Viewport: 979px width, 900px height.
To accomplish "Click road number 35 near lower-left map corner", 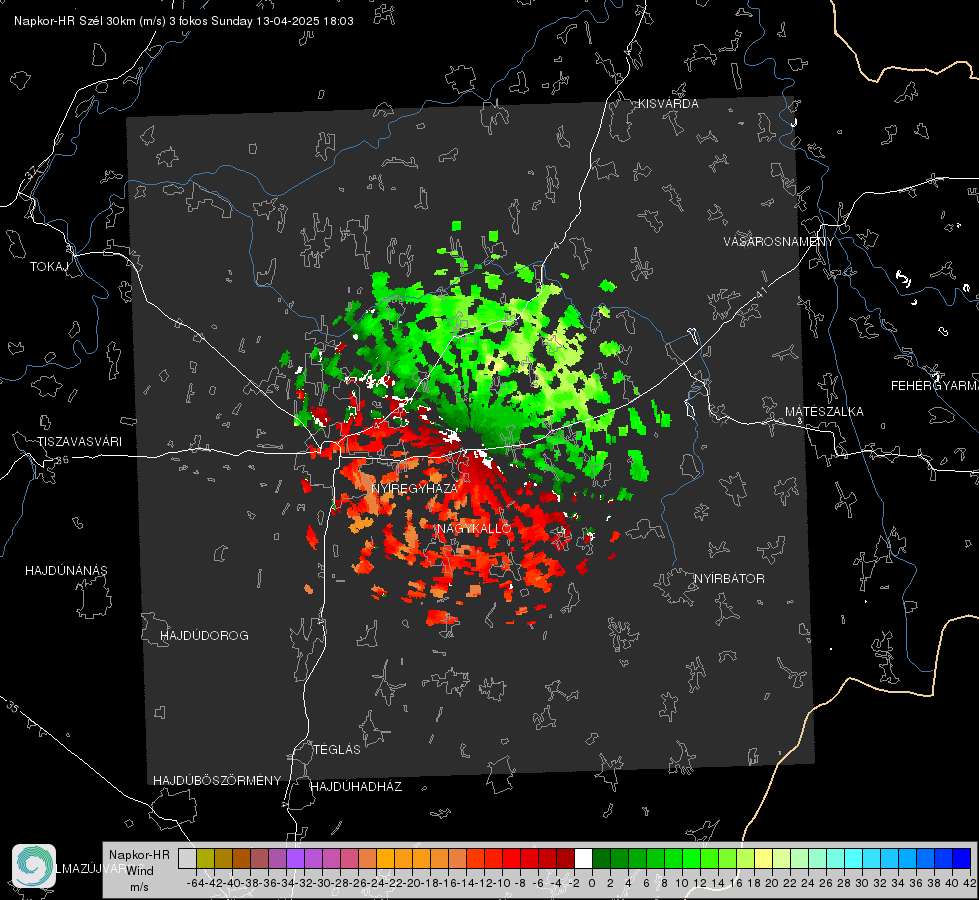I will pos(13,706).
